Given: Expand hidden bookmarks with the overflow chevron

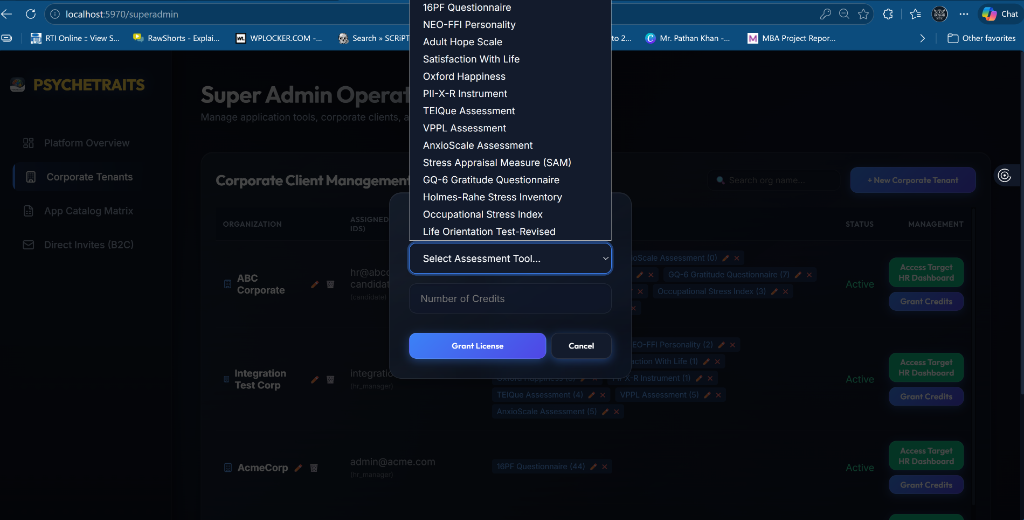Looking at the screenshot, I should tap(922, 39).
